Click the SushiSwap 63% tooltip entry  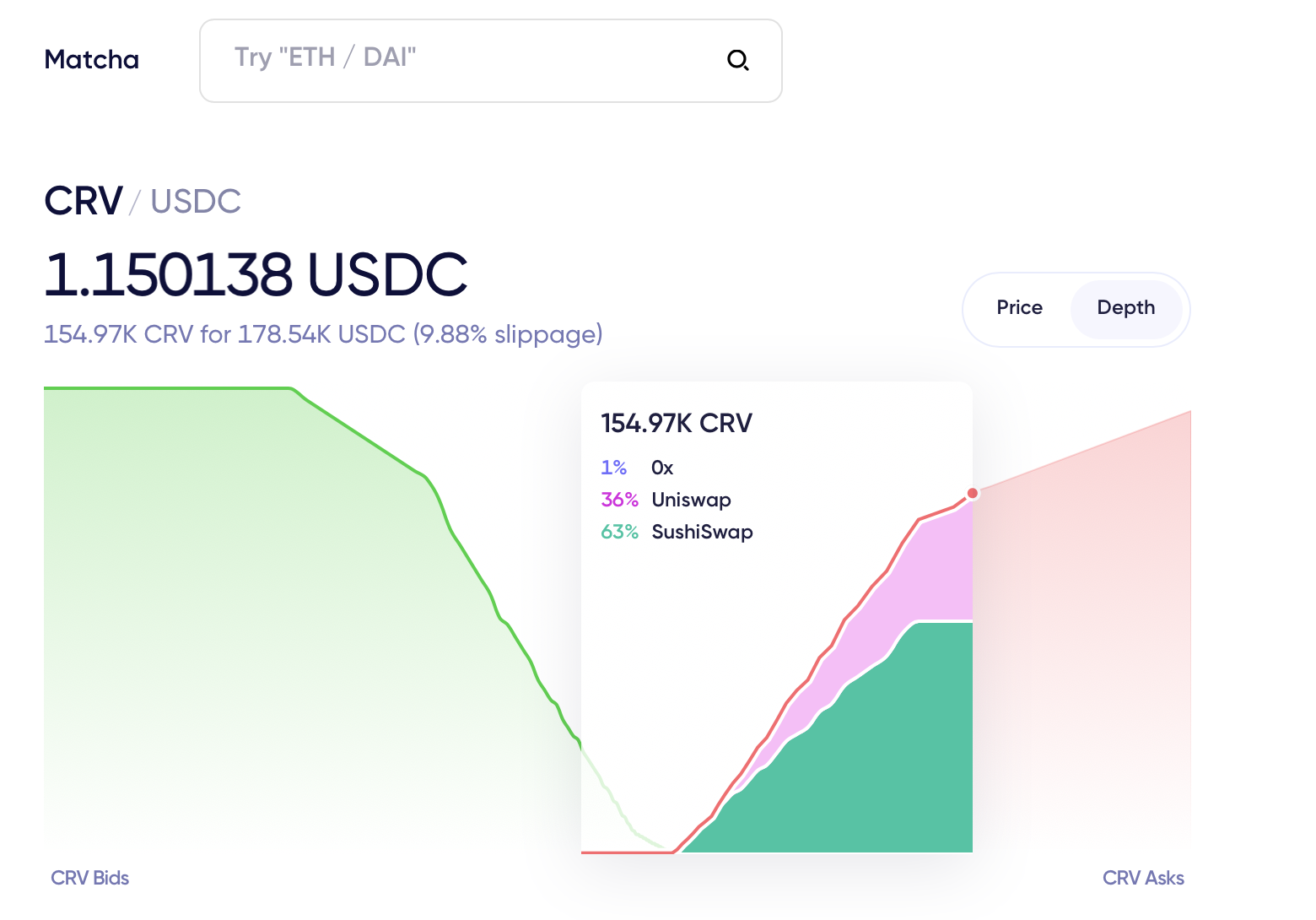tap(702, 532)
